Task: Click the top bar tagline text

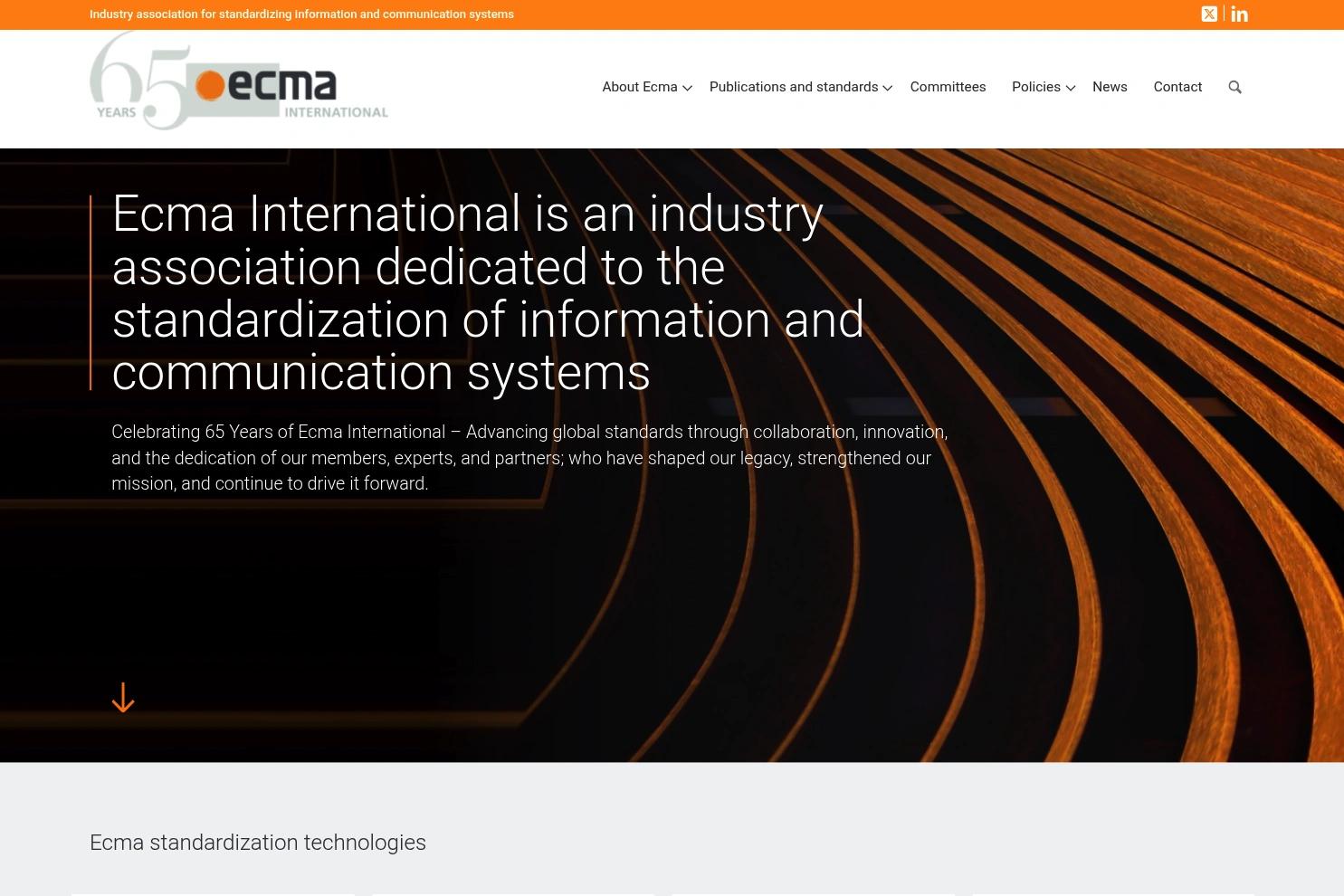Action: click(301, 14)
